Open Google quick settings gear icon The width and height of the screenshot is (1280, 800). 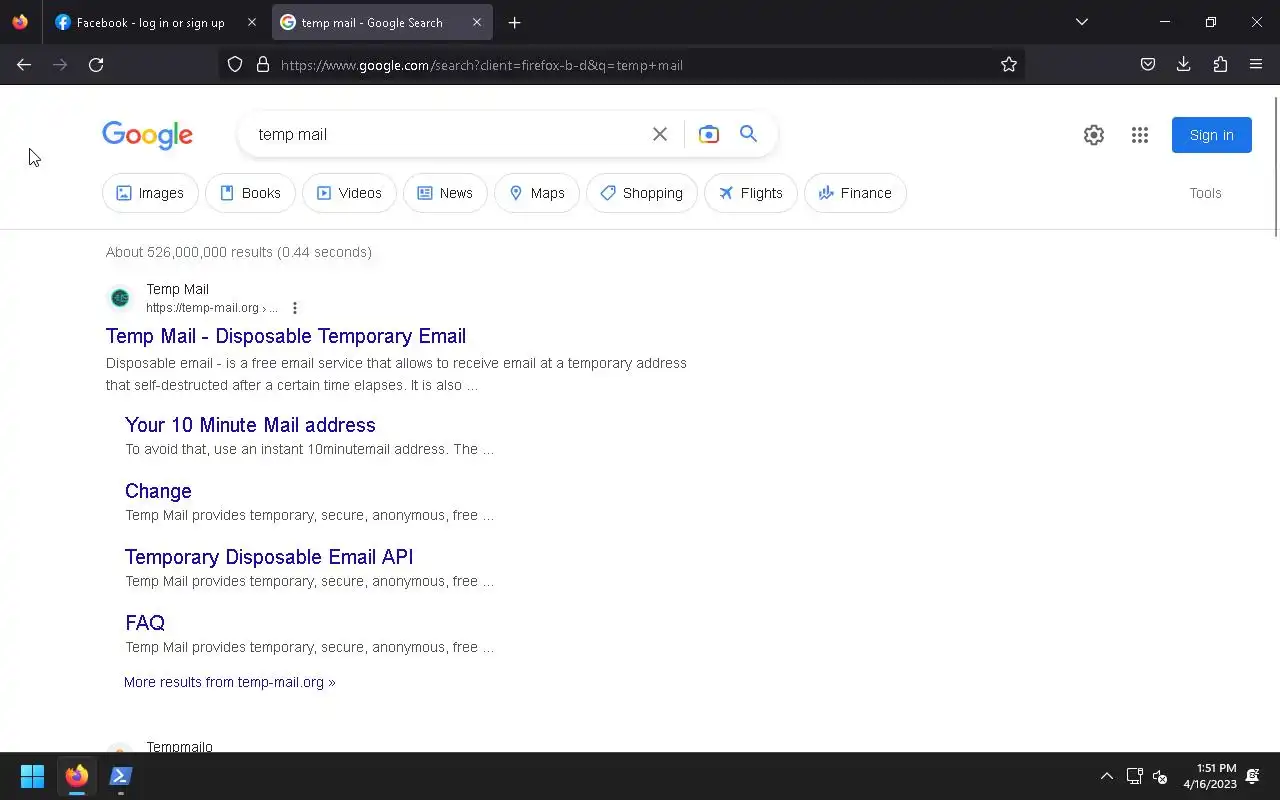pos(1094,135)
